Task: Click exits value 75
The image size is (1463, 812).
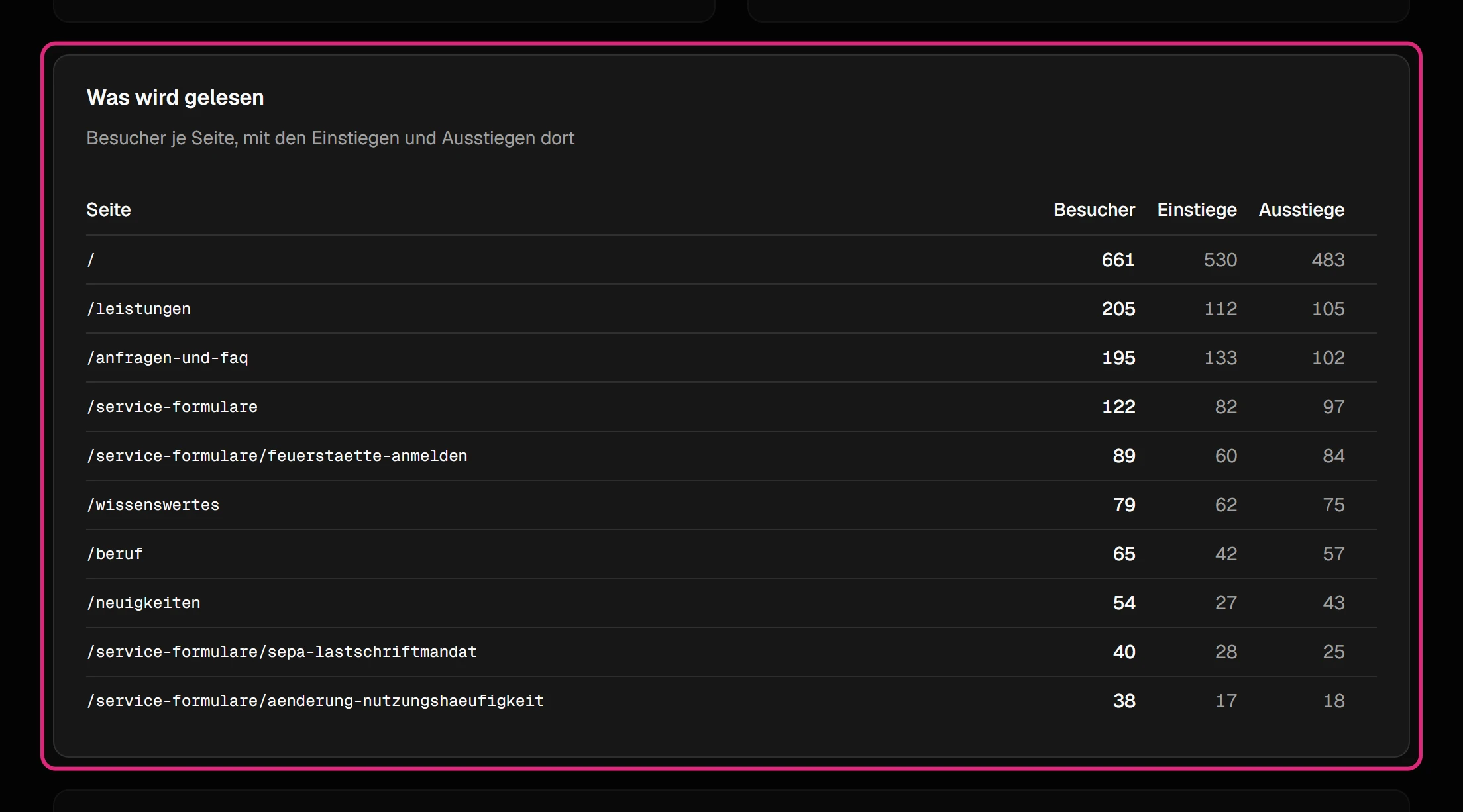Action: tap(1334, 505)
